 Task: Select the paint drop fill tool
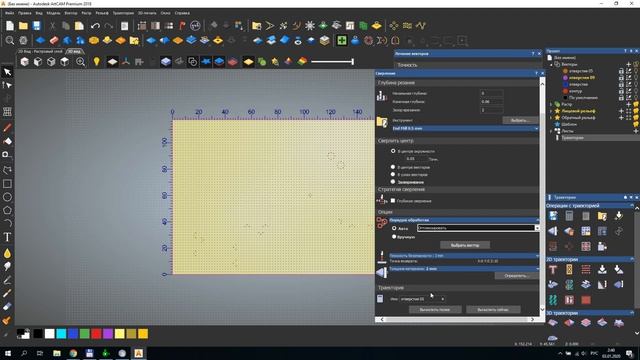pyautogui.click(x=7, y=253)
